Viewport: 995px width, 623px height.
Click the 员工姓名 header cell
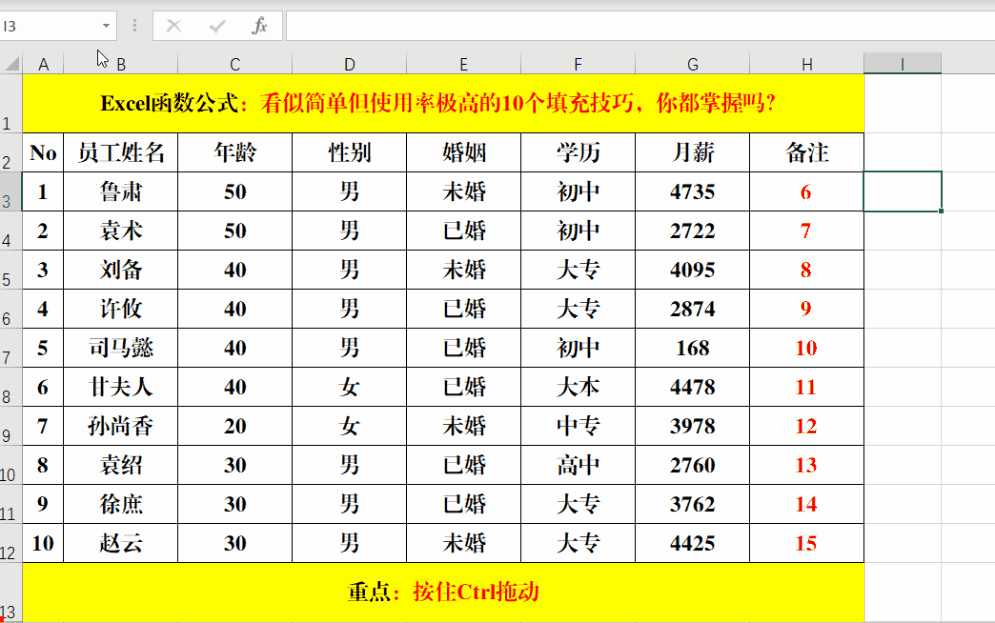tap(121, 152)
